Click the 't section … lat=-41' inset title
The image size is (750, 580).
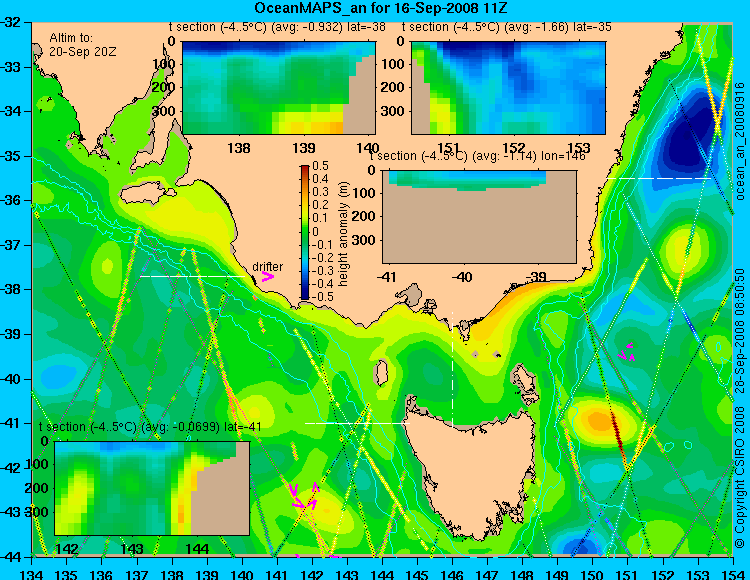150,427
